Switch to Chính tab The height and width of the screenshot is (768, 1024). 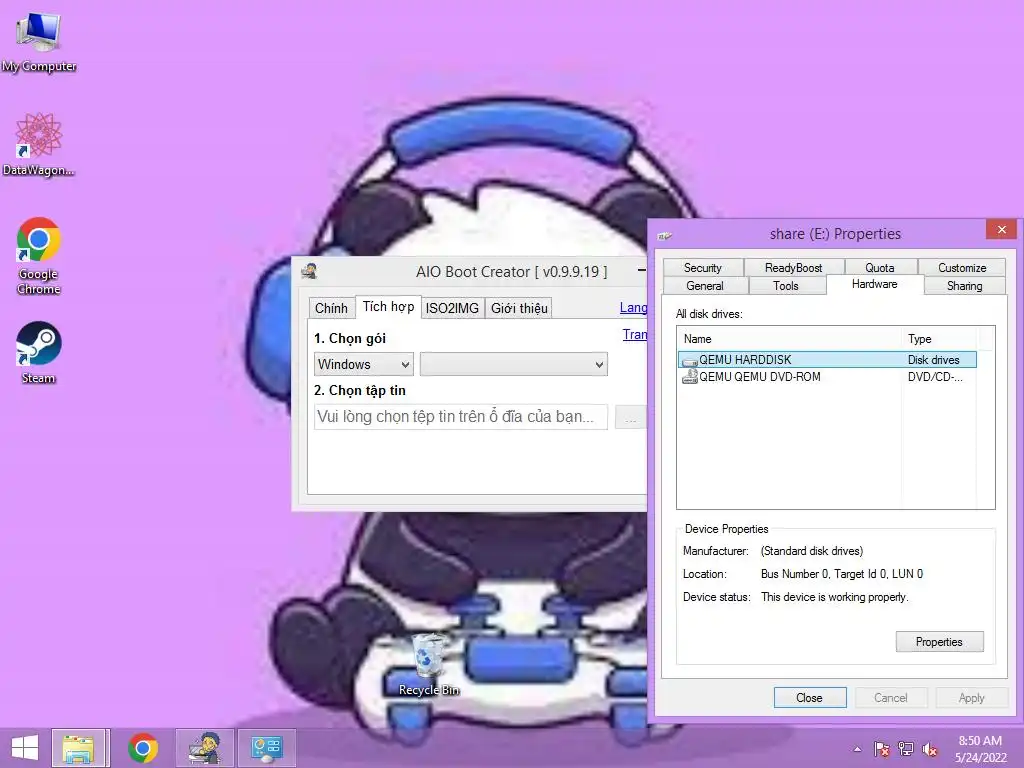click(x=331, y=308)
